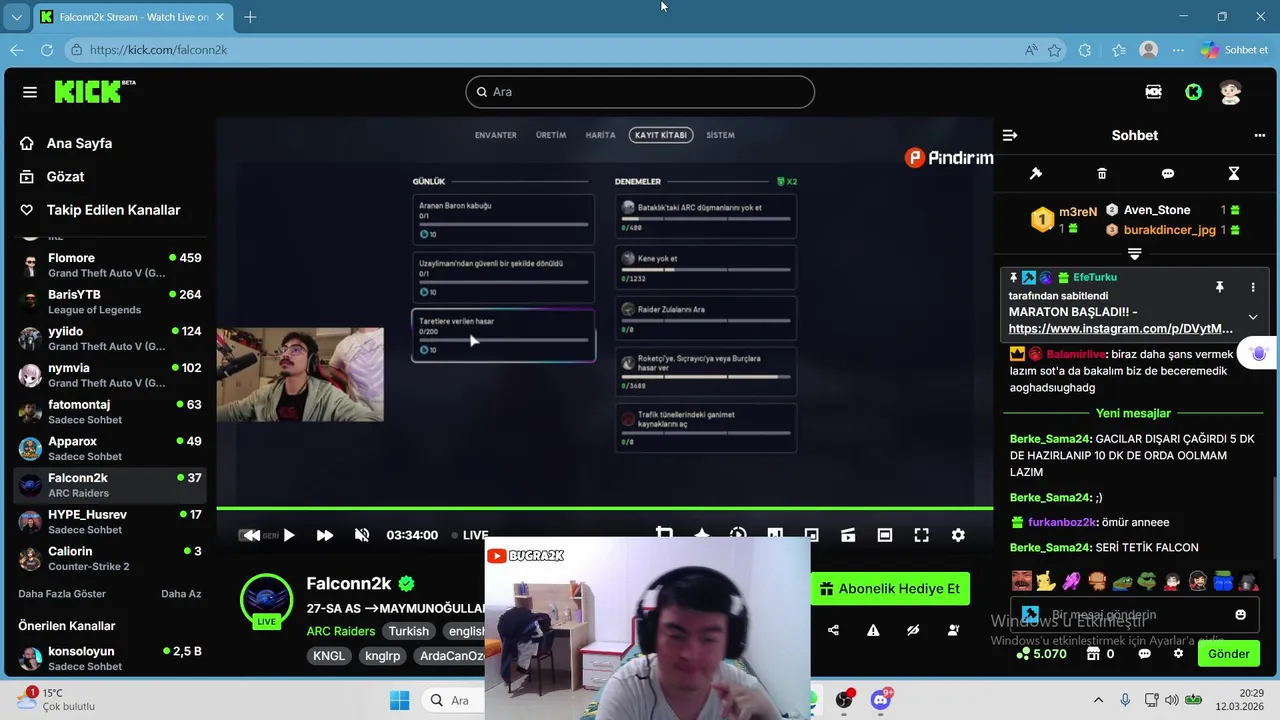Click the user follow icon below the player
1280x720 pixels.
coord(953,630)
